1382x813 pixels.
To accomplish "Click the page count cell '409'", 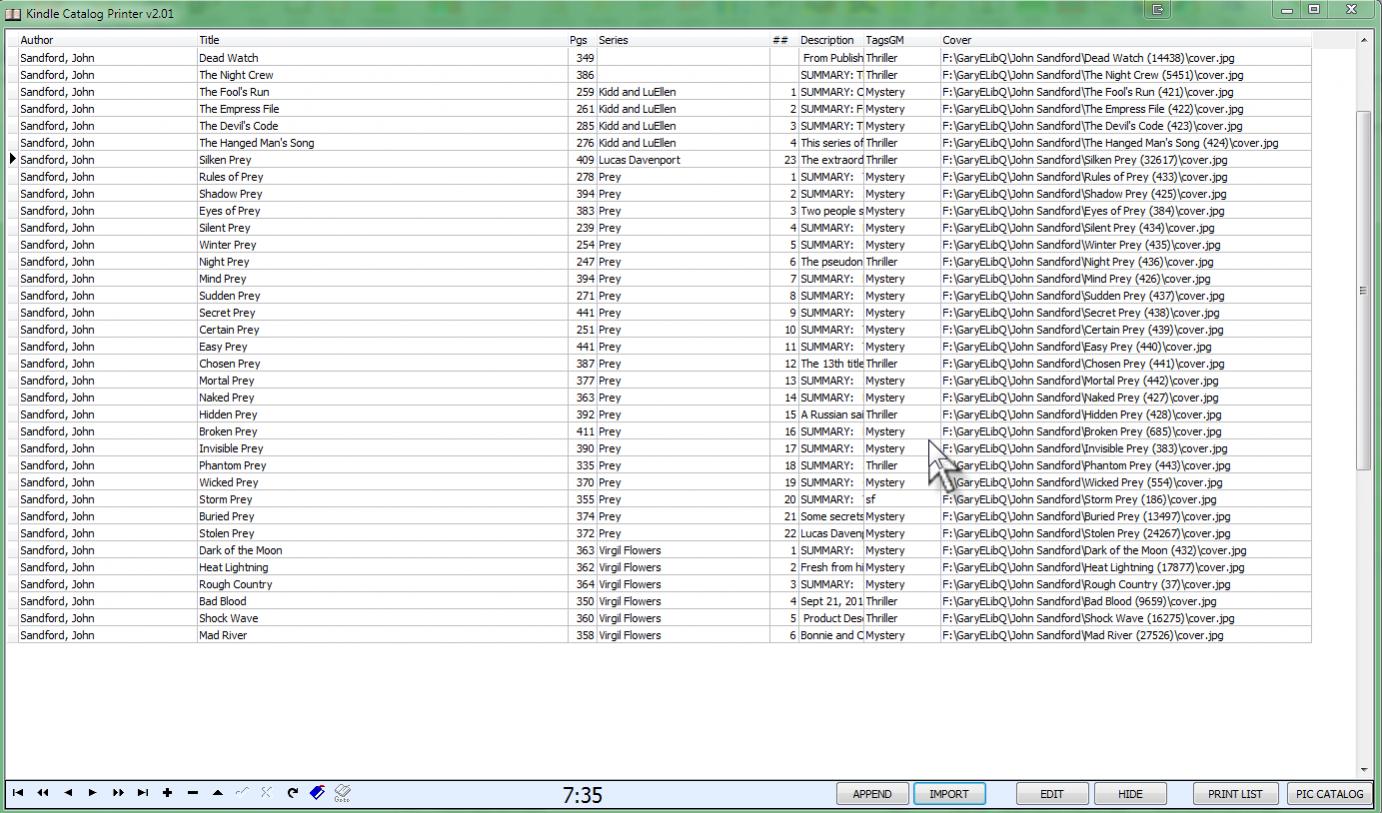I will pos(582,160).
